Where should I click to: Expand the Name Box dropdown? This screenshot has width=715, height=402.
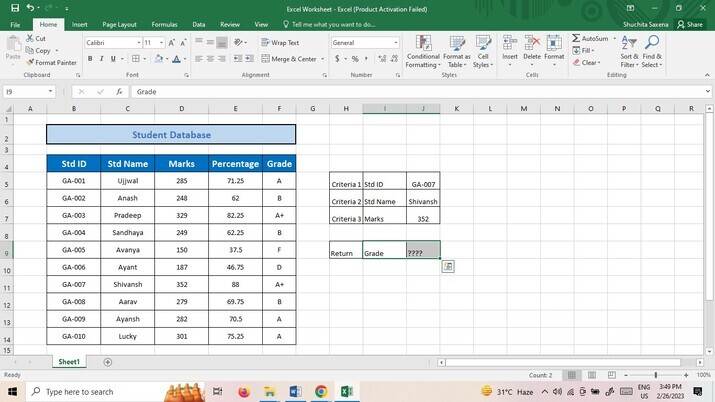tap(50, 92)
